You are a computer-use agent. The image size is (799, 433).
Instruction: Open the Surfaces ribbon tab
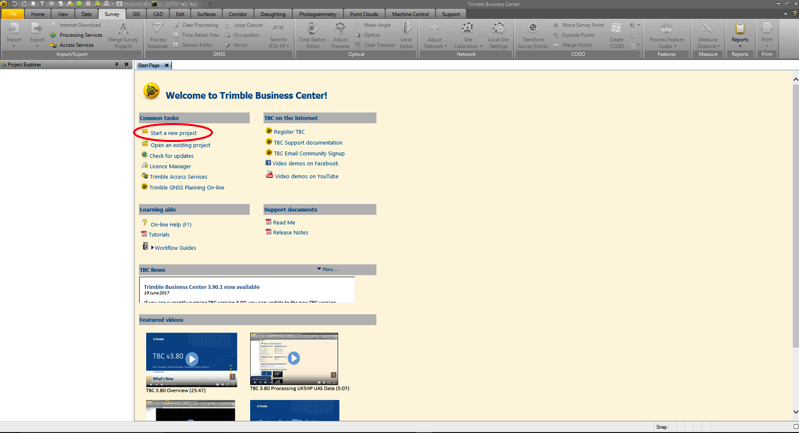pos(206,14)
